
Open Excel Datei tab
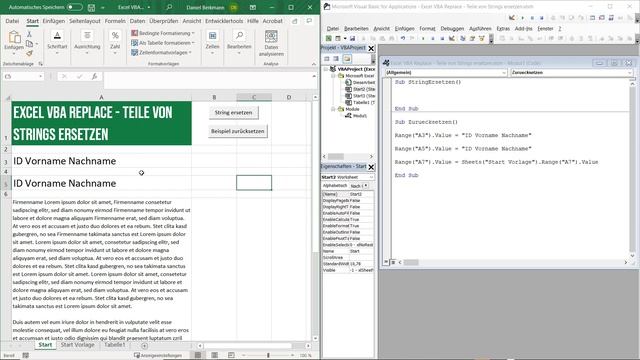click(x=12, y=21)
